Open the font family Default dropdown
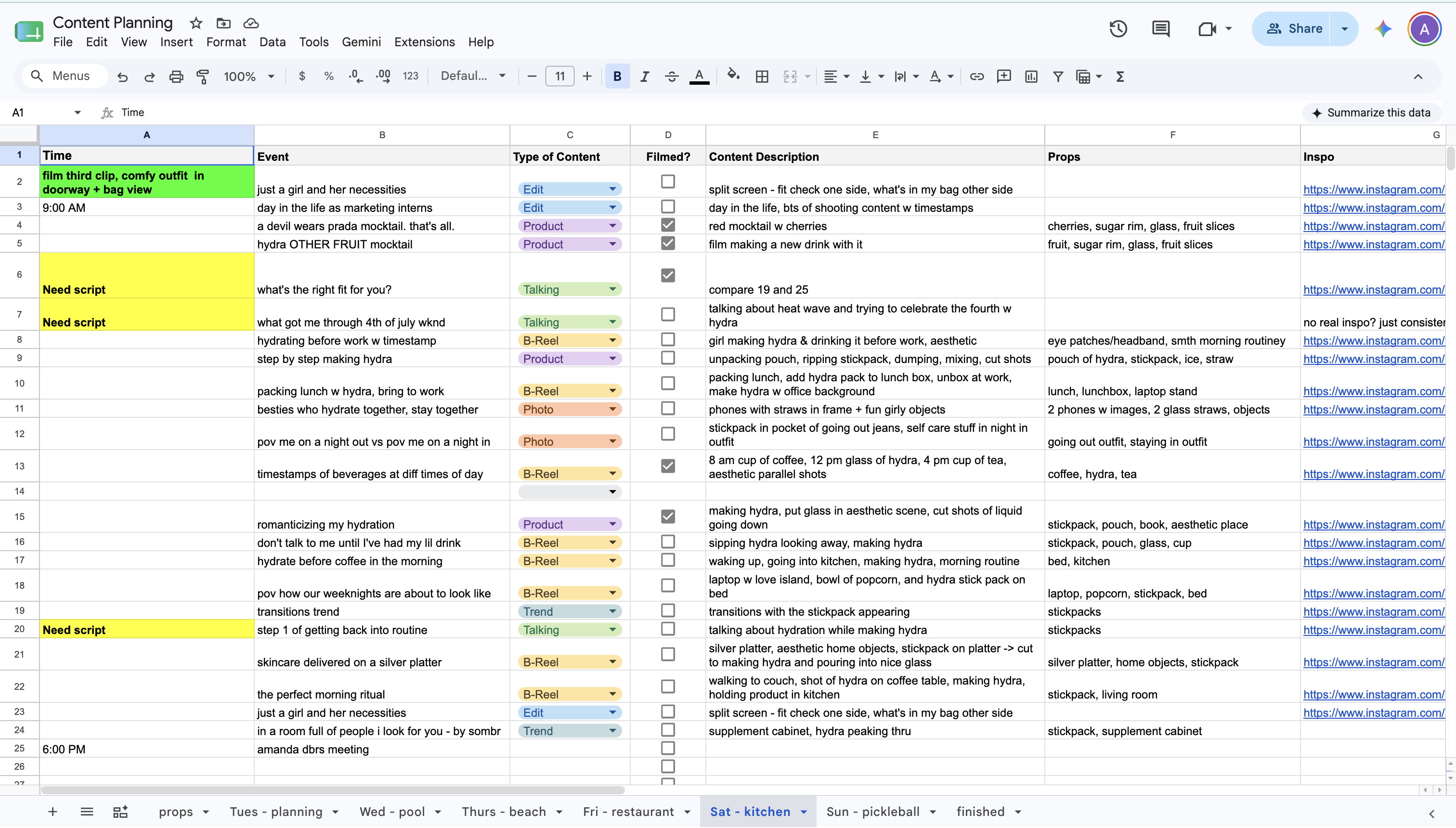This screenshot has height=828, width=1456. pyautogui.click(x=473, y=76)
